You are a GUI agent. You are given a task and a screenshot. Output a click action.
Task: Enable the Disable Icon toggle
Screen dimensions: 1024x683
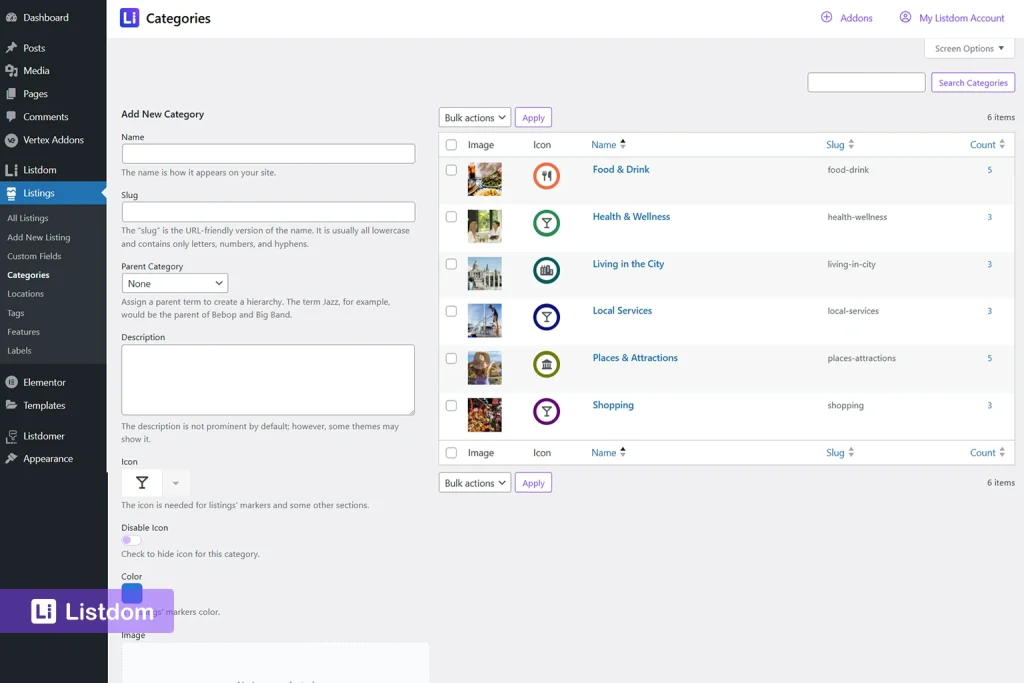[131, 539]
